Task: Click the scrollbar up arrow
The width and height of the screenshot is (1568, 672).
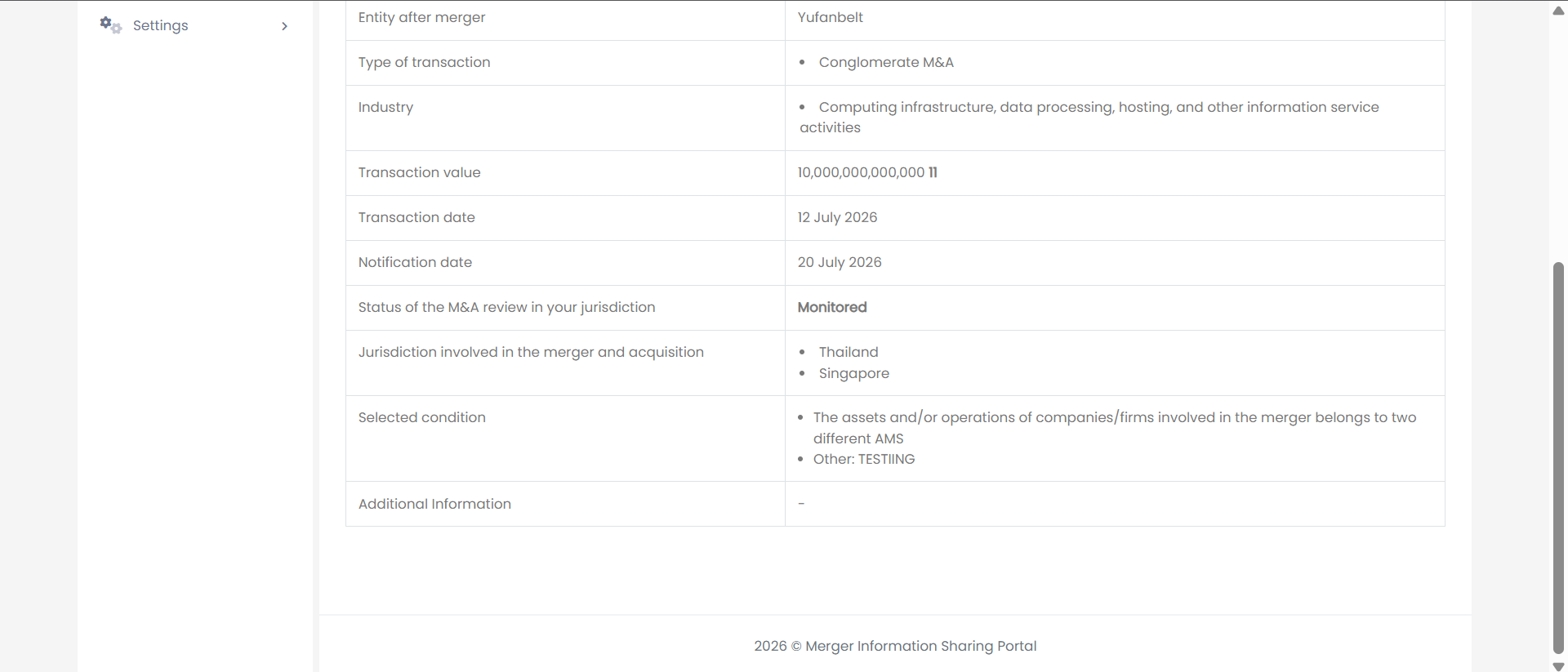Action: pyautogui.click(x=1558, y=11)
